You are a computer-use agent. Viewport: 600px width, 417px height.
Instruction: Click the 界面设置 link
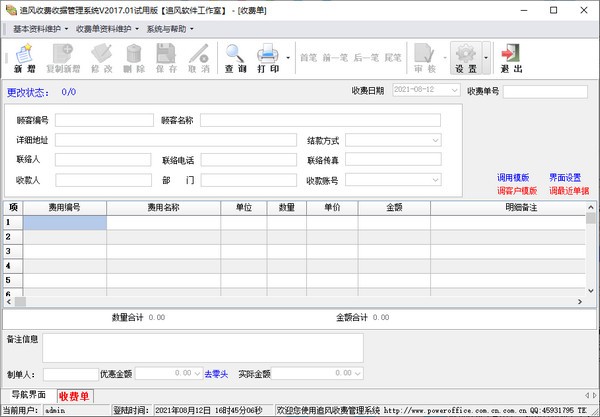(565, 178)
